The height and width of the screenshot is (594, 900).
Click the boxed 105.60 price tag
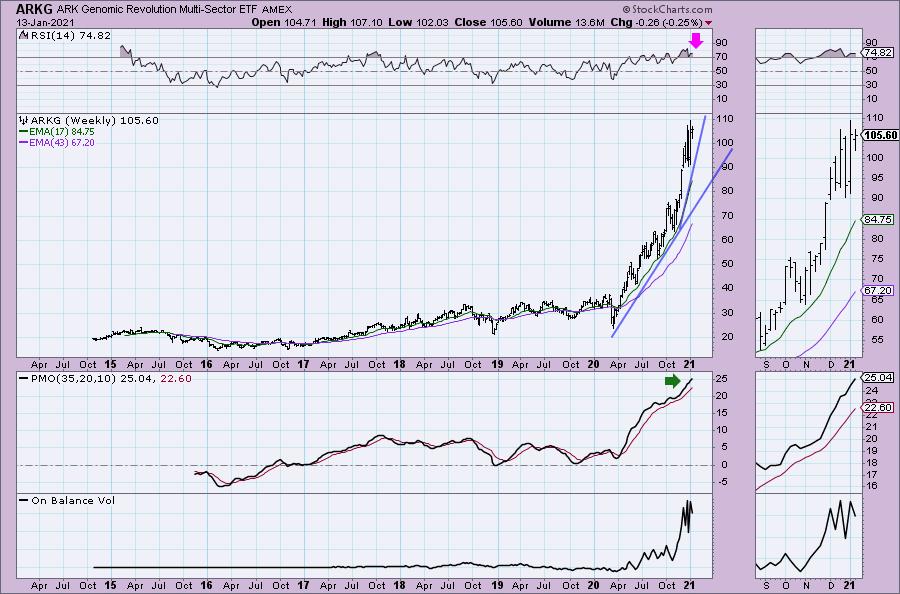tap(880, 135)
